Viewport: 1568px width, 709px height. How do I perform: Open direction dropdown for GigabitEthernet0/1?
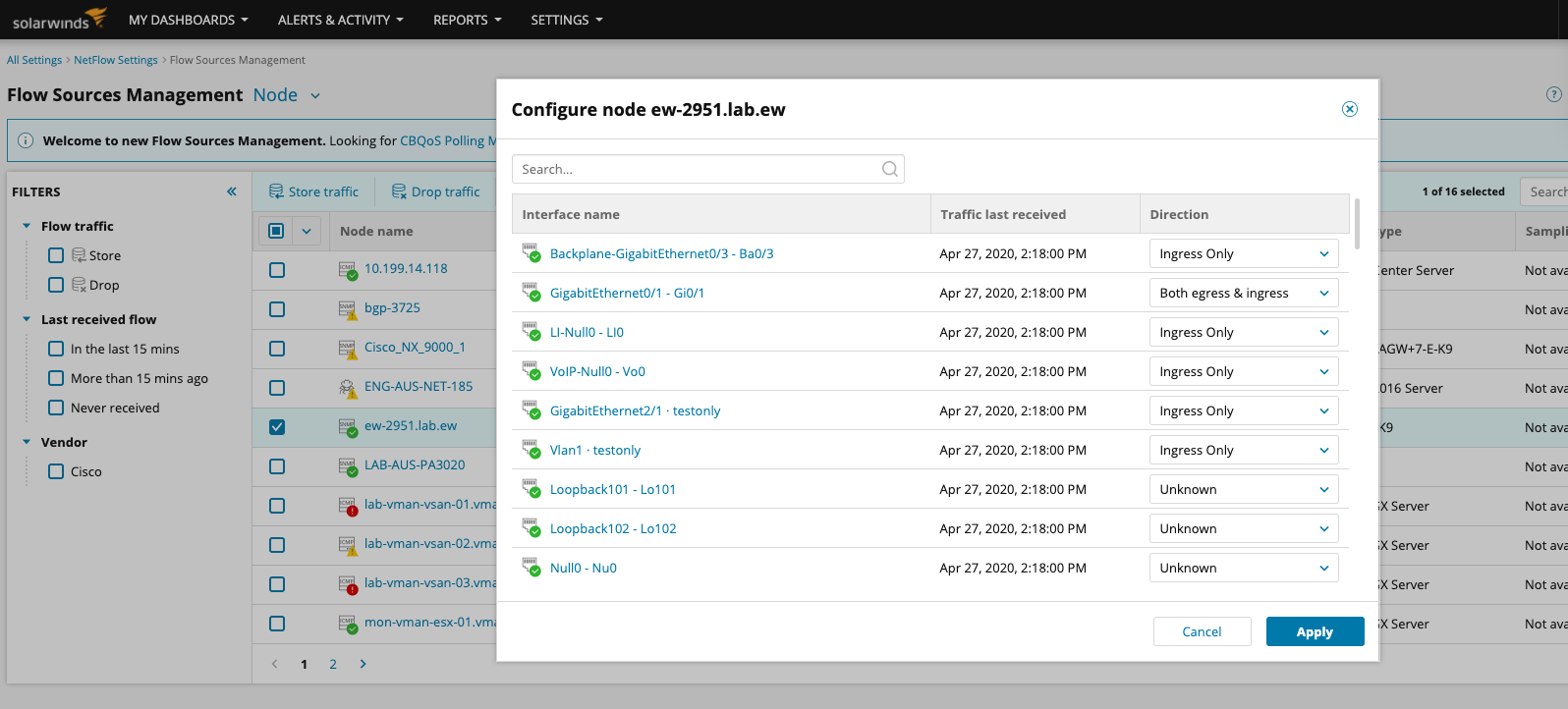click(x=1244, y=293)
